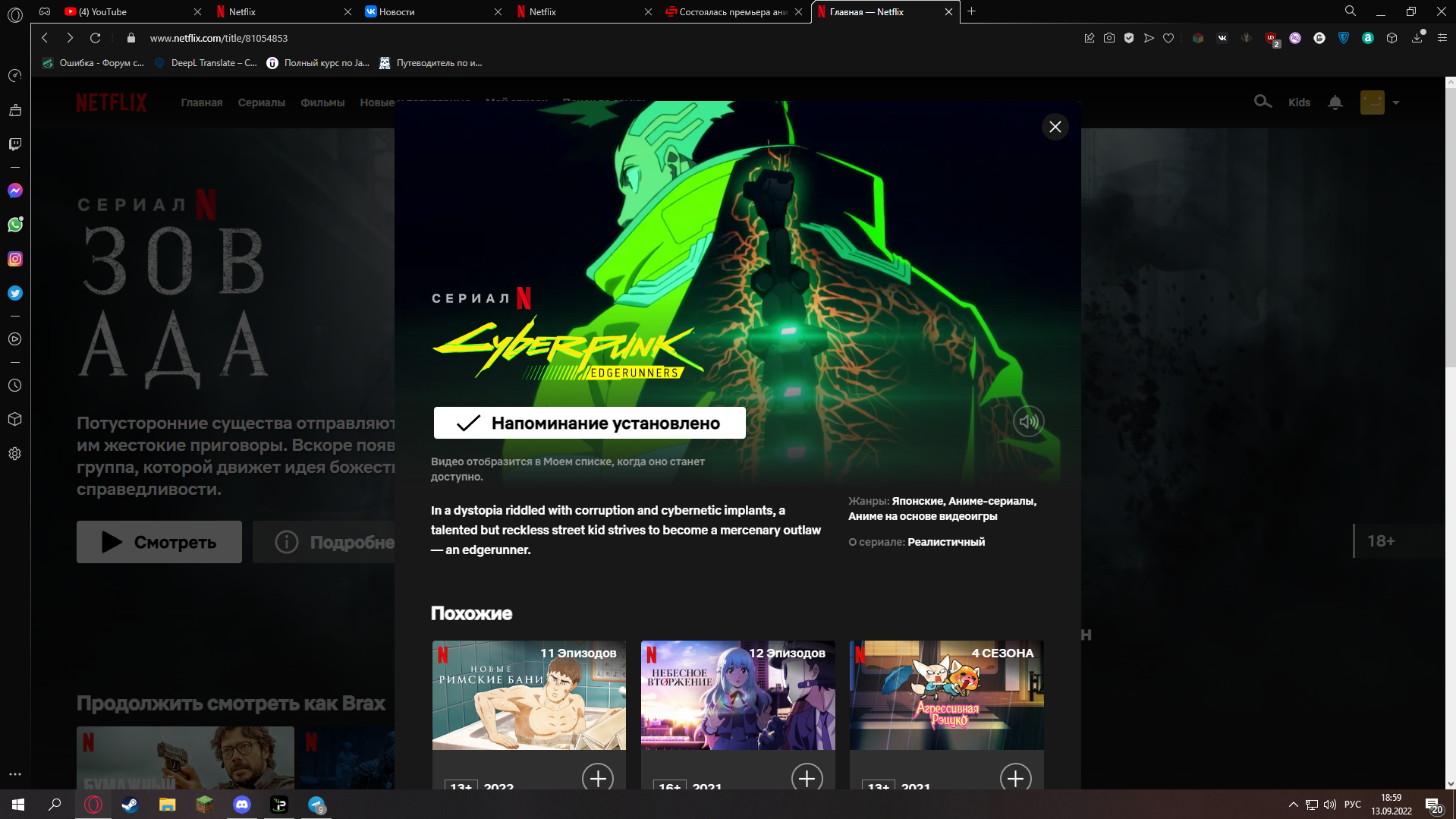Screen dimensions: 1456x819
Task: Show hidden system tray icons
Action: click(x=1293, y=805)
